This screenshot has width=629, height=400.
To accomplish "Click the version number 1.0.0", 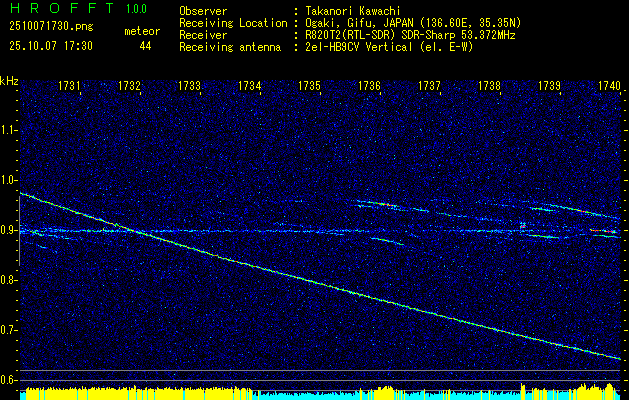I will [x=136, y=9].
